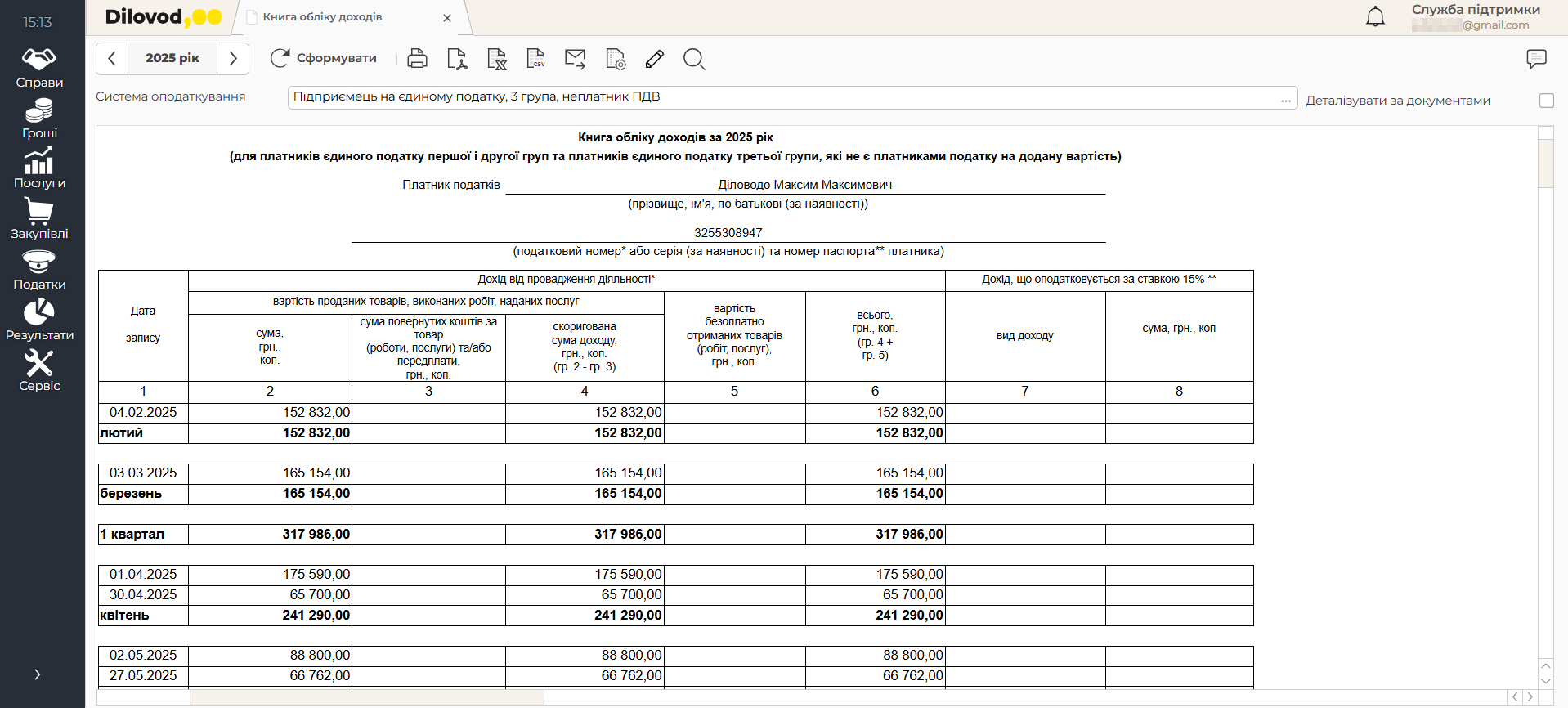Export the report to PDF
This screenshot has height=708, width=1568.
(457, 59)
